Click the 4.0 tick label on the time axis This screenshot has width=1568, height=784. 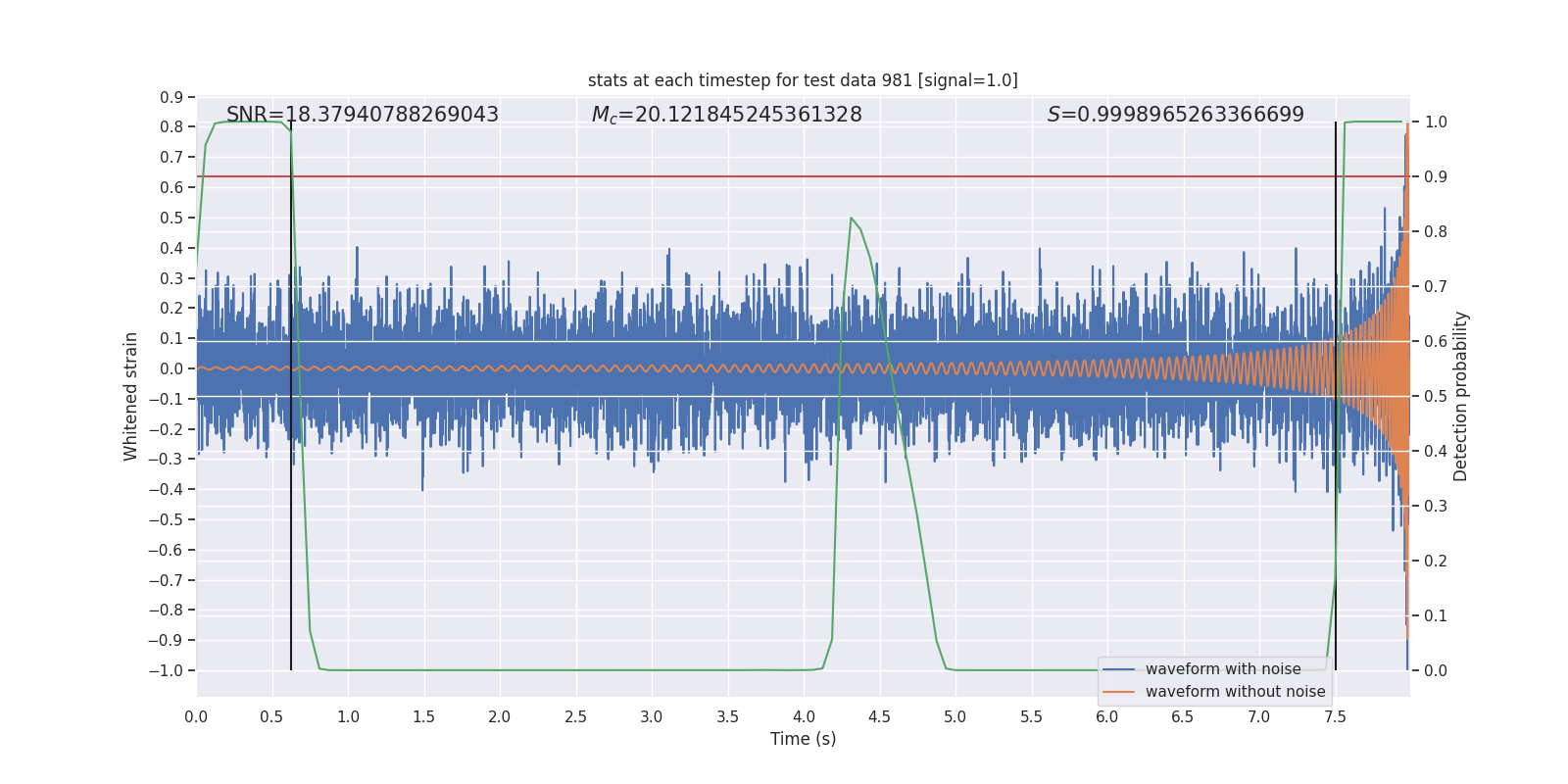[804, 716]
